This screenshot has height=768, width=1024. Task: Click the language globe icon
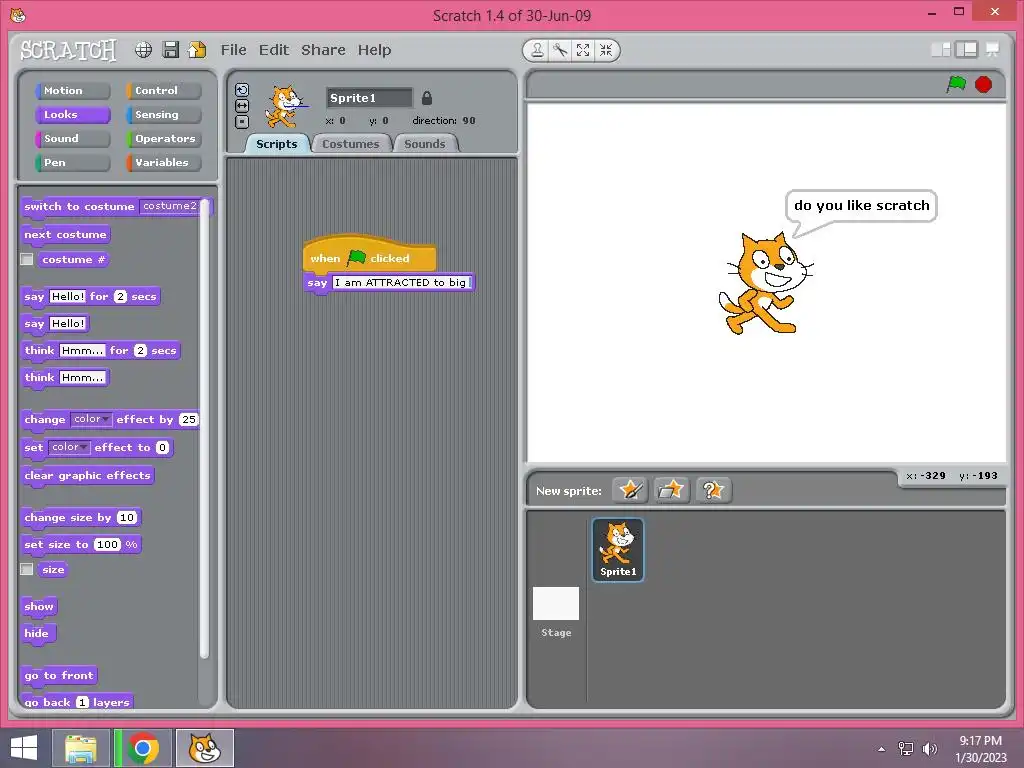pos(144,50)
